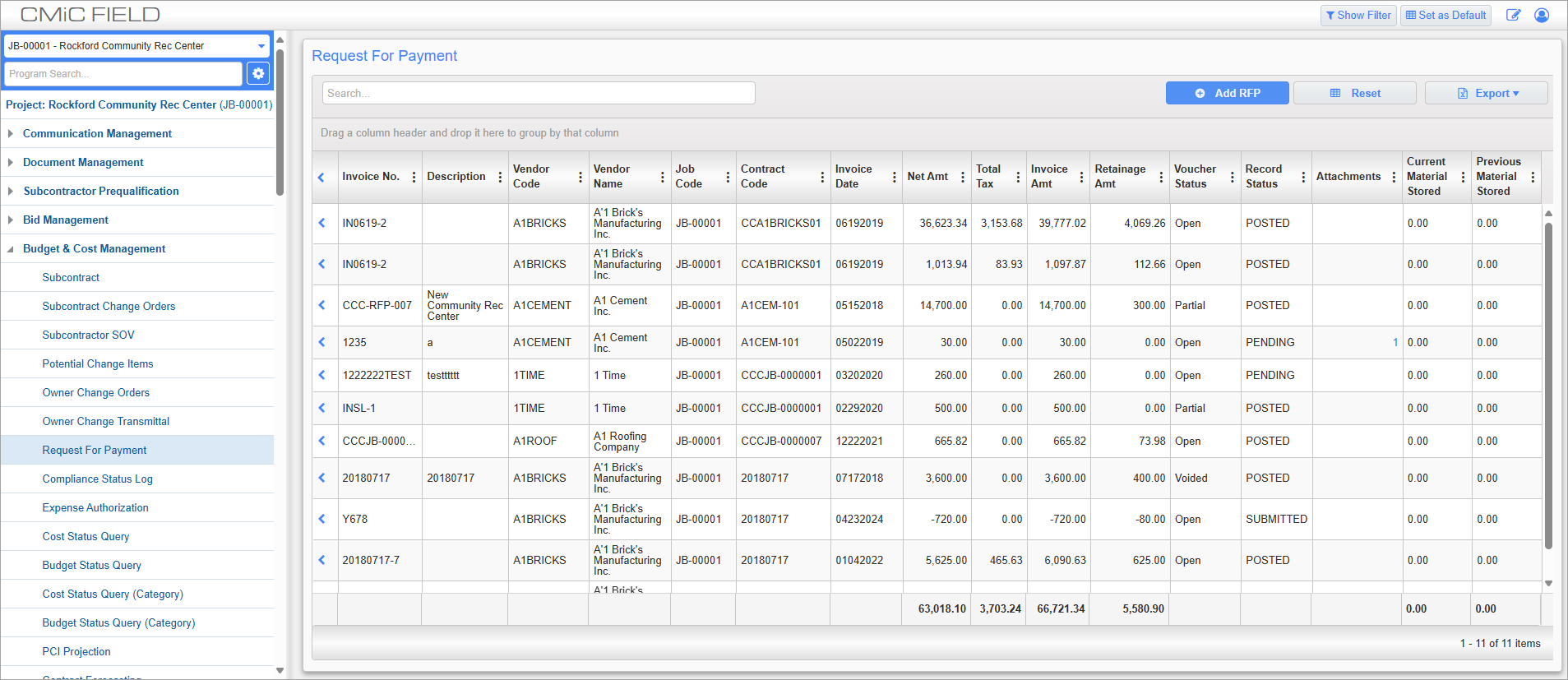The height and width of the screenshot is (680, 1568).
Task: Click Show Filter button
Action: [x=1358, y=15]
